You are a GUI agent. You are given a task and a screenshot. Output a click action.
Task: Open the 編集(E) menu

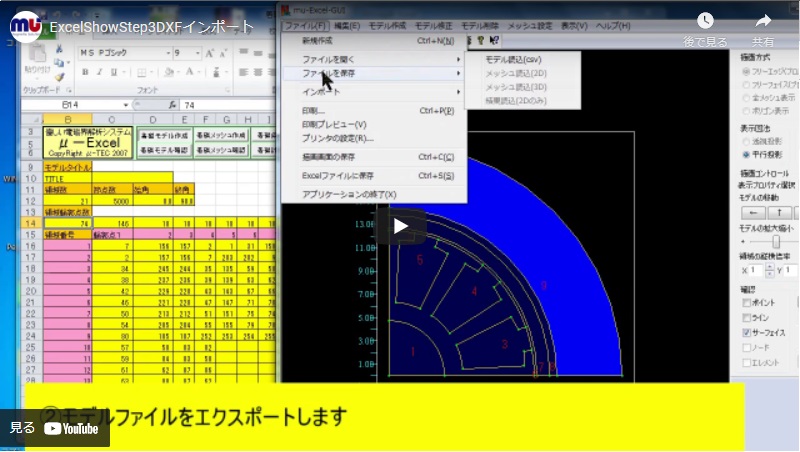[x=347, y=26]
